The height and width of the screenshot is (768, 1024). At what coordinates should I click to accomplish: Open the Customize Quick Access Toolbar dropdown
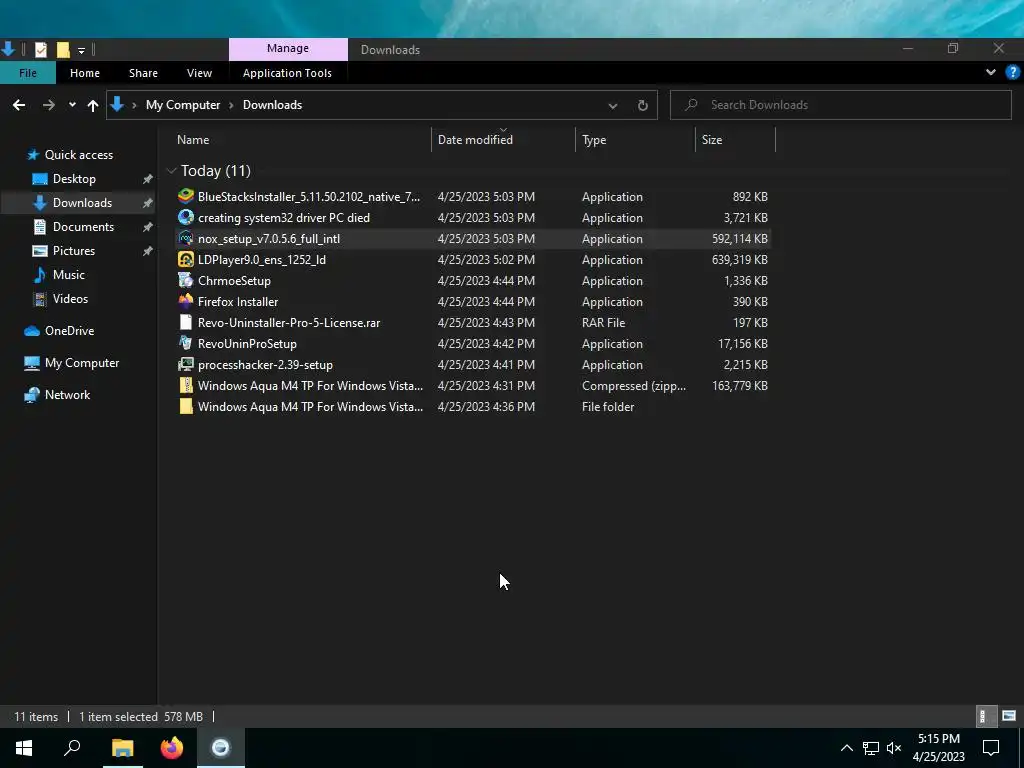click(x=81, y=50)
